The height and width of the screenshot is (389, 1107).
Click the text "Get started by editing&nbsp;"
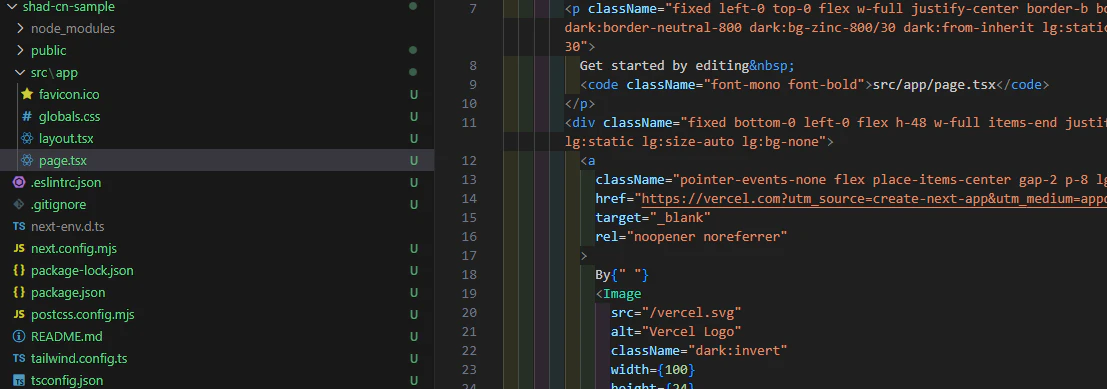tap(687, 66)
